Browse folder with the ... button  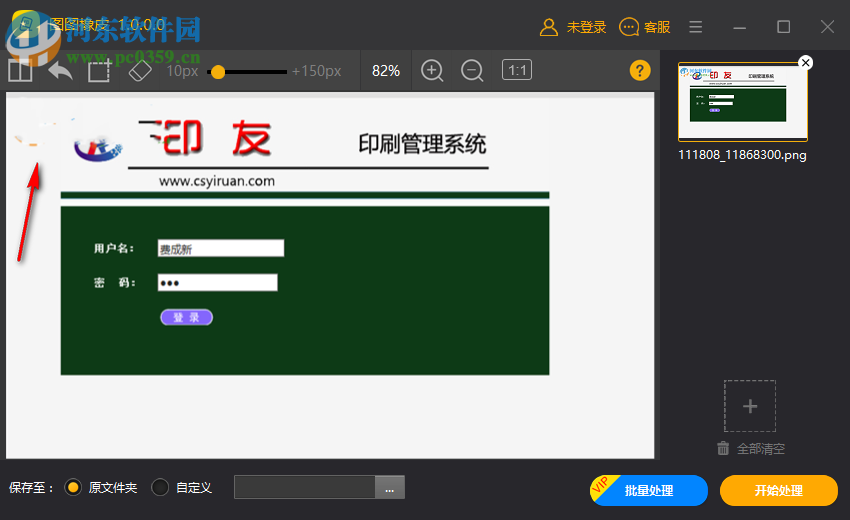click(390, 487)
